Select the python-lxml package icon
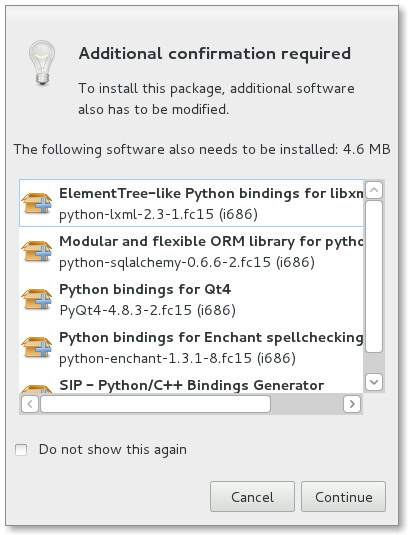 37,203
